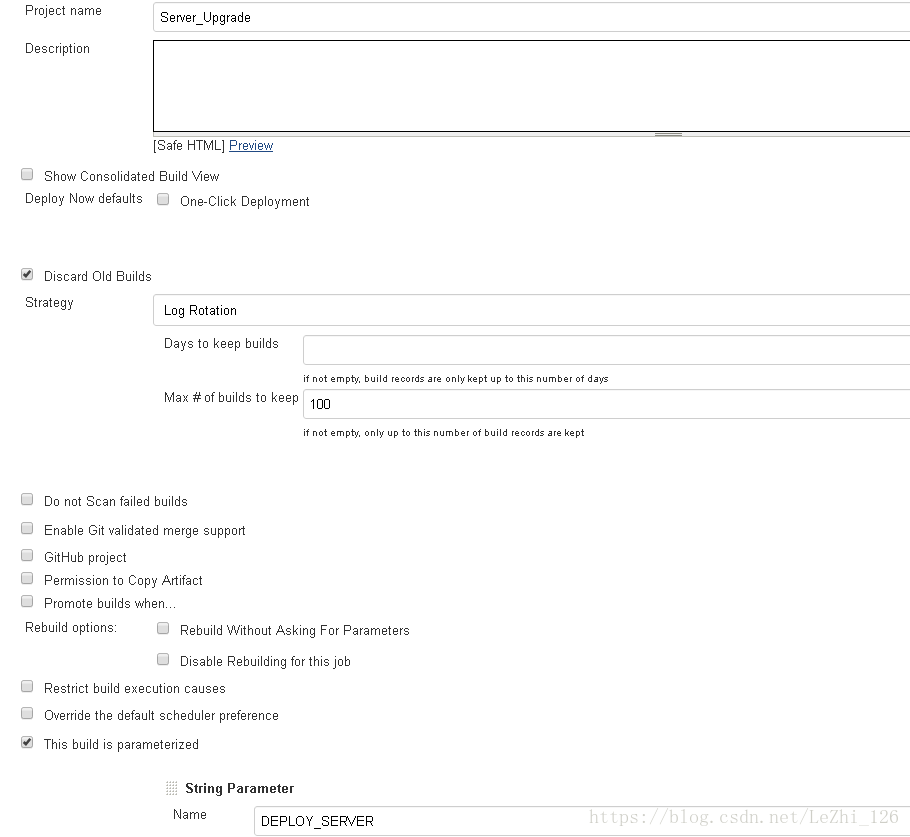The width and height of the screenshot is (910, 837).
Task: Click the Project name input field
Action: [531, 17]
